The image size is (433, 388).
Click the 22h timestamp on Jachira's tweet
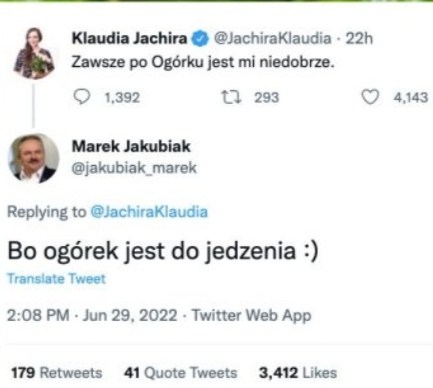click(359, 38)
